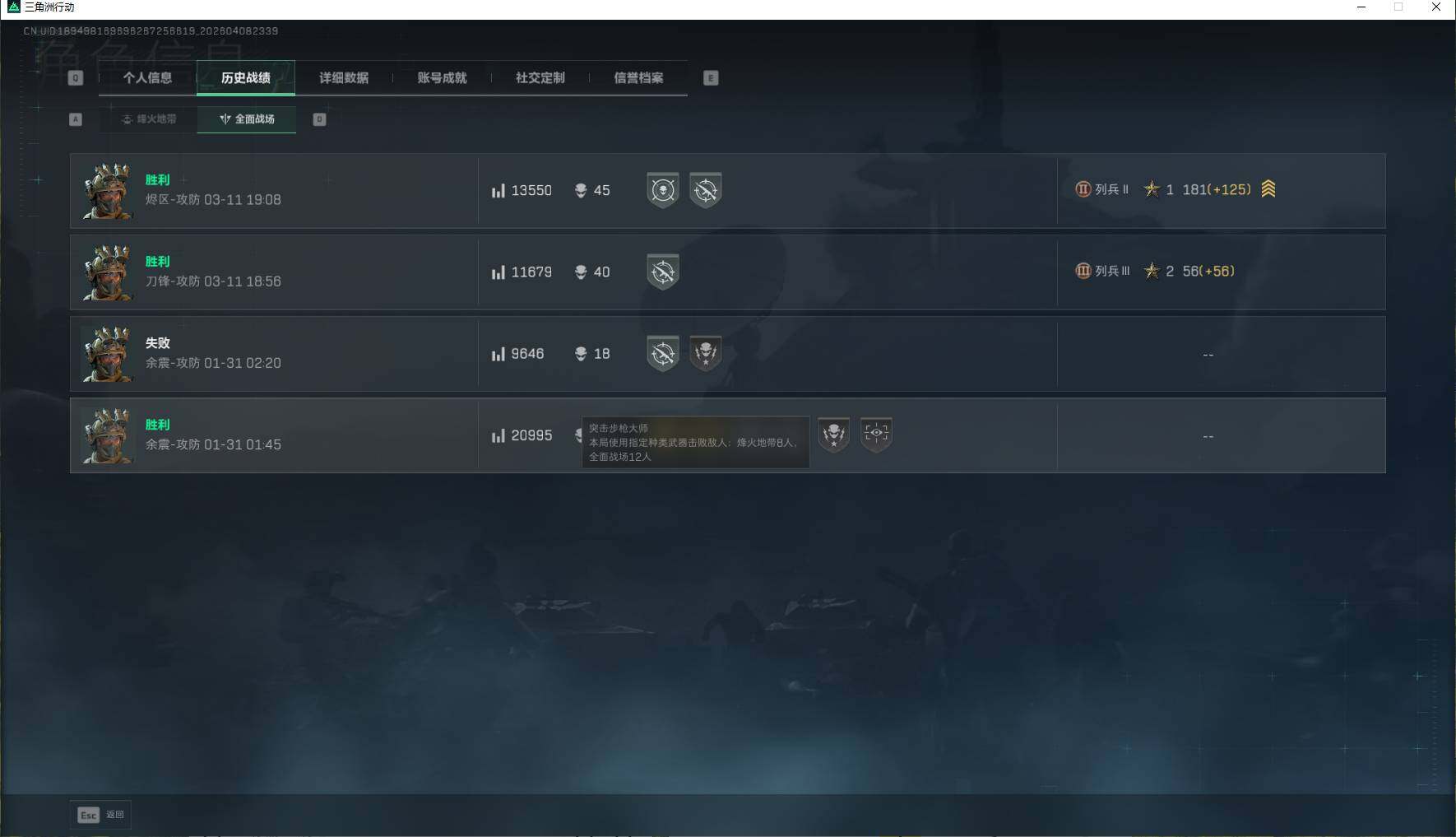Select the 全面战场 mode sub-tab

[x=247, y=119]
